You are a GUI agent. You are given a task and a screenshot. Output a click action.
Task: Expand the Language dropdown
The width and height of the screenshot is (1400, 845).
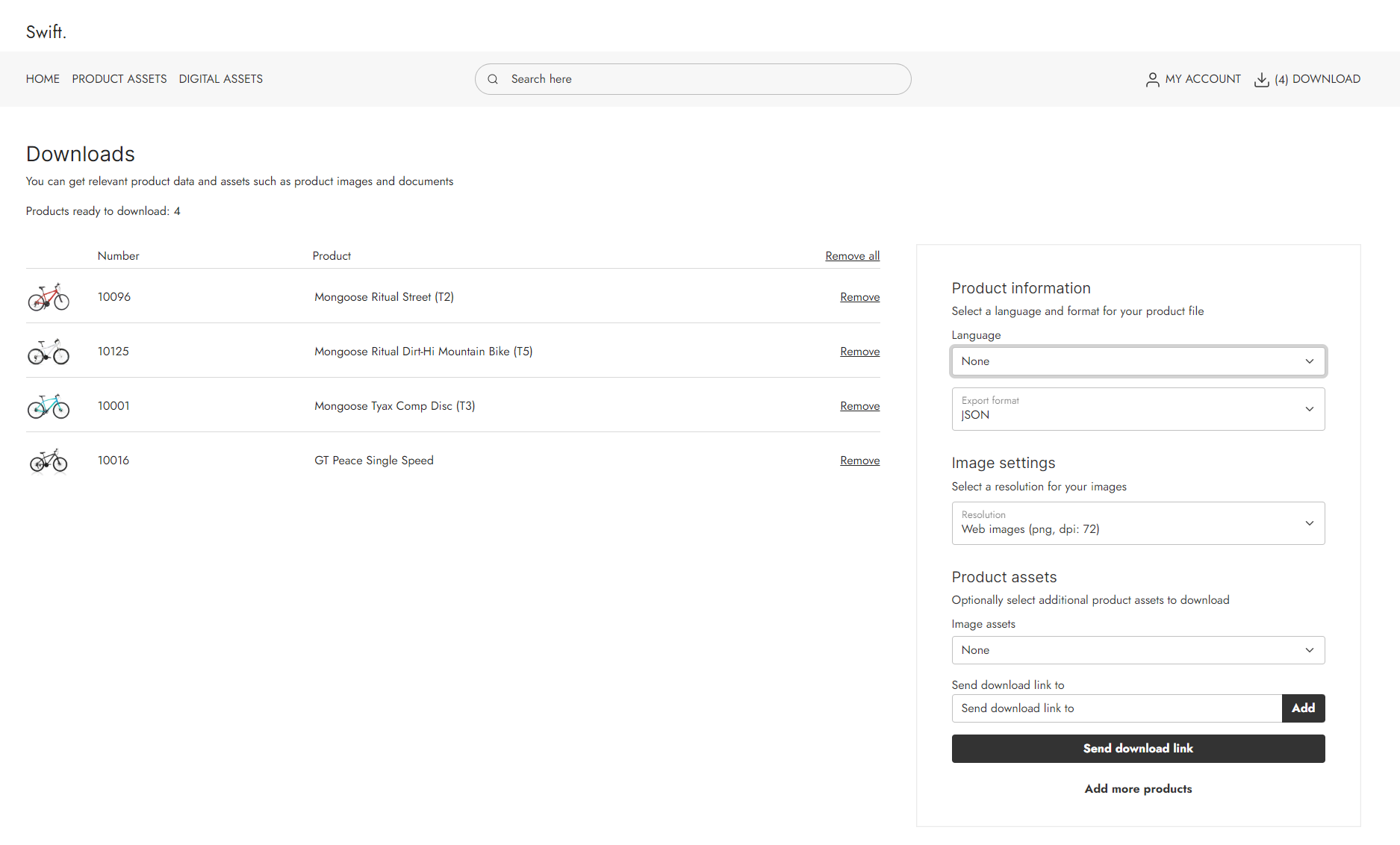(1137, 361)
